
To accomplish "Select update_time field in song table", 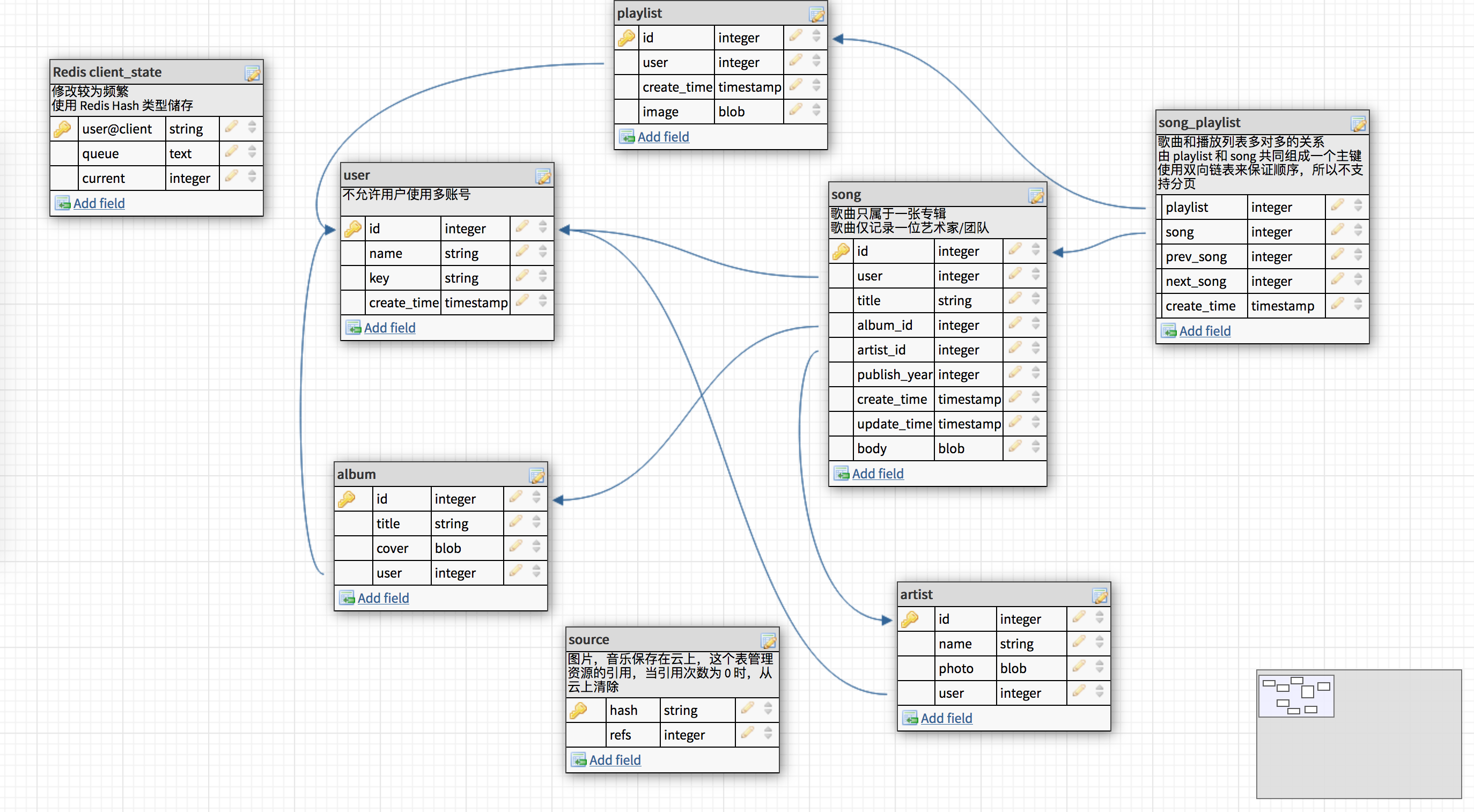I will click(x=894, y=424).
